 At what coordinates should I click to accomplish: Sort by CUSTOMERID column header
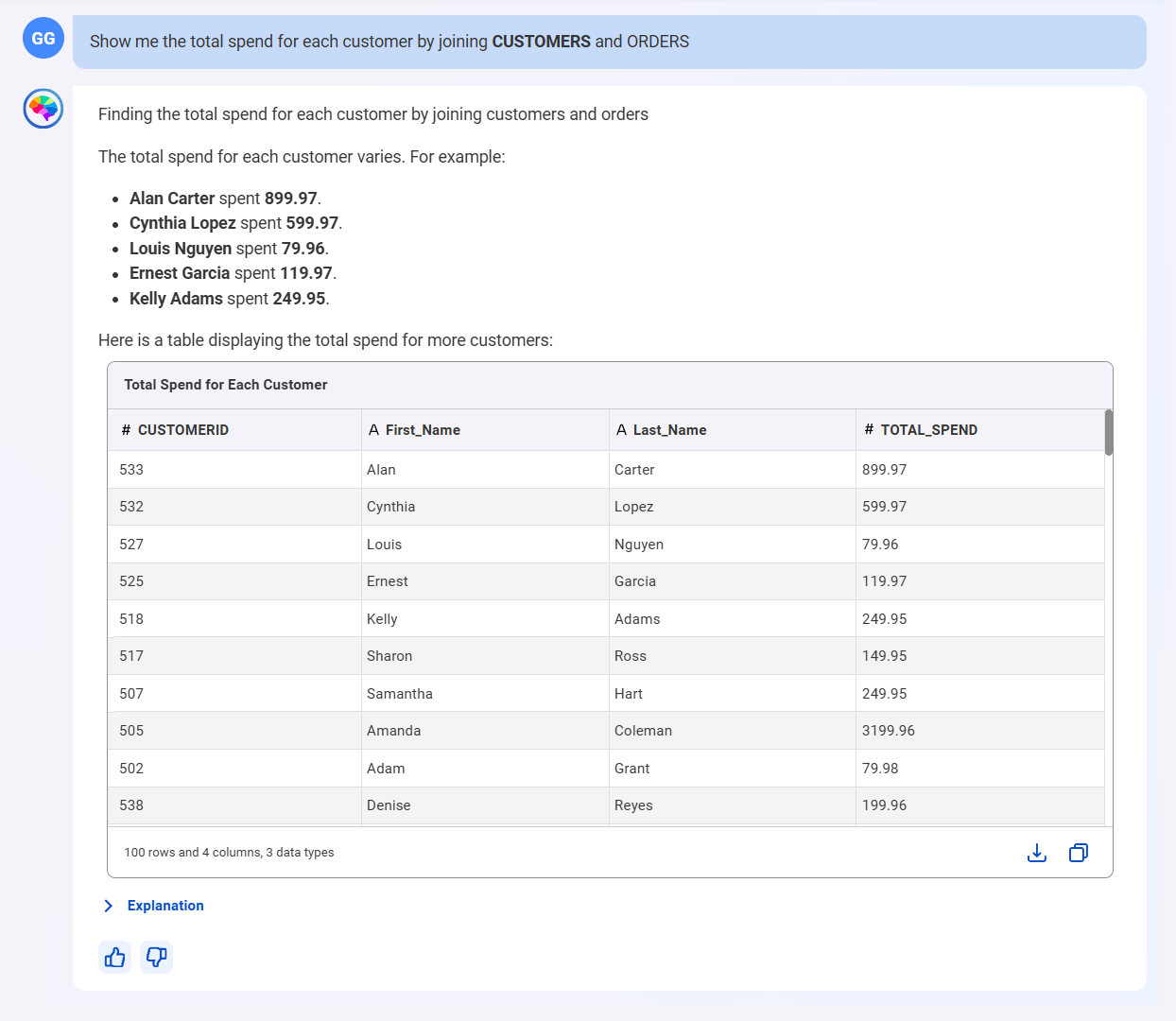point(234,430)
